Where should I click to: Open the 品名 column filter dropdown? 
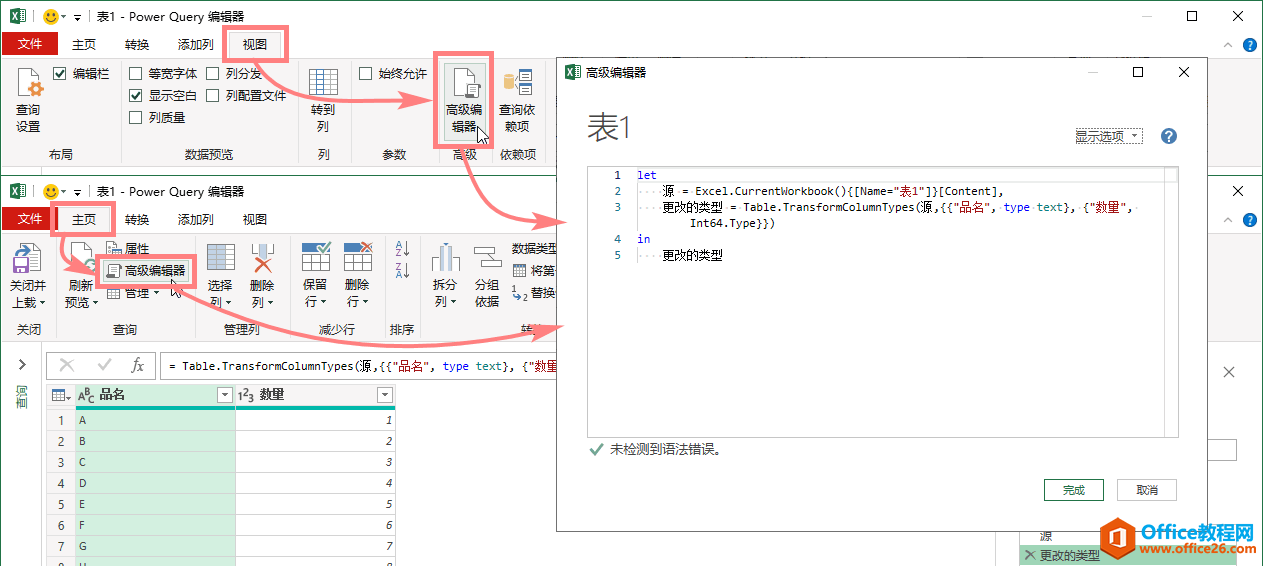tap(225, 395)
